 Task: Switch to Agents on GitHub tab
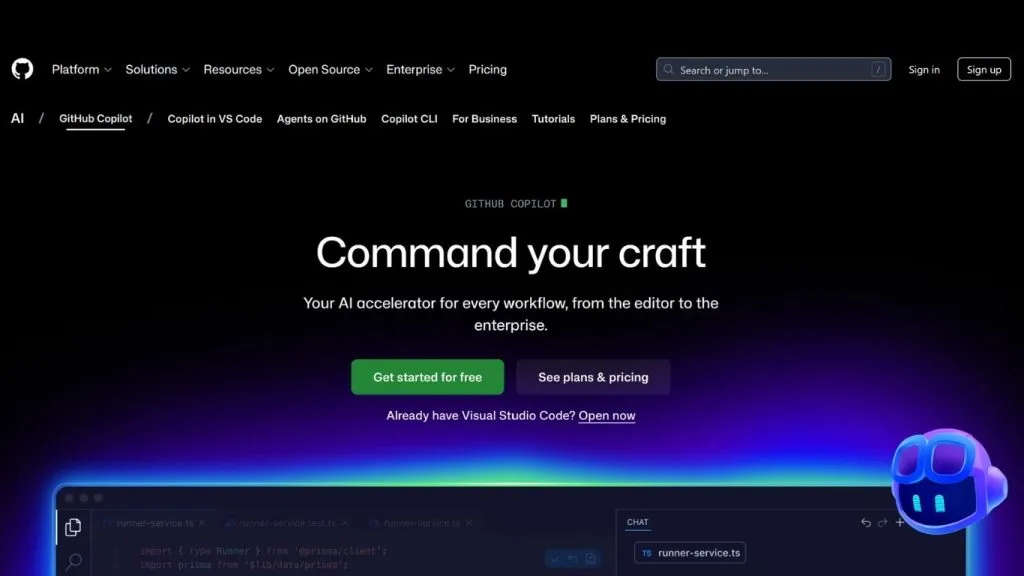point(321,119)
